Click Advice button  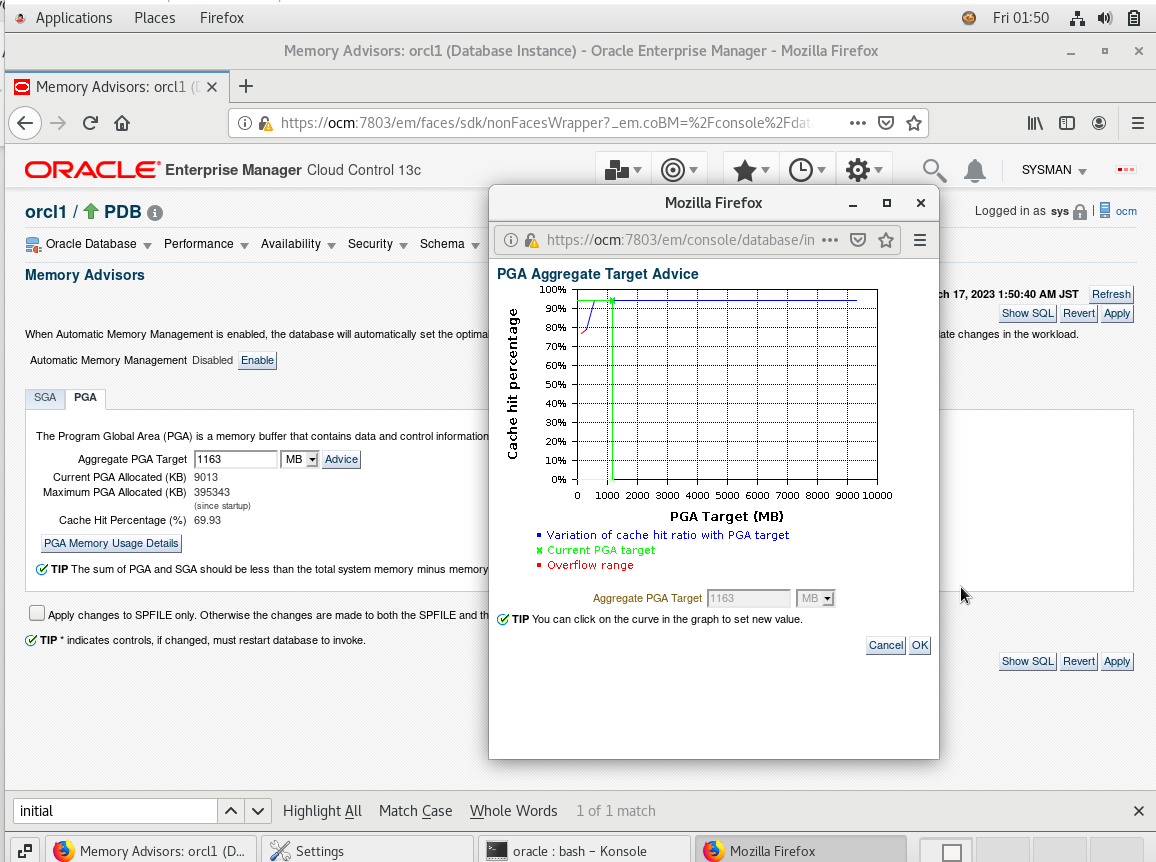pos(341,459)
